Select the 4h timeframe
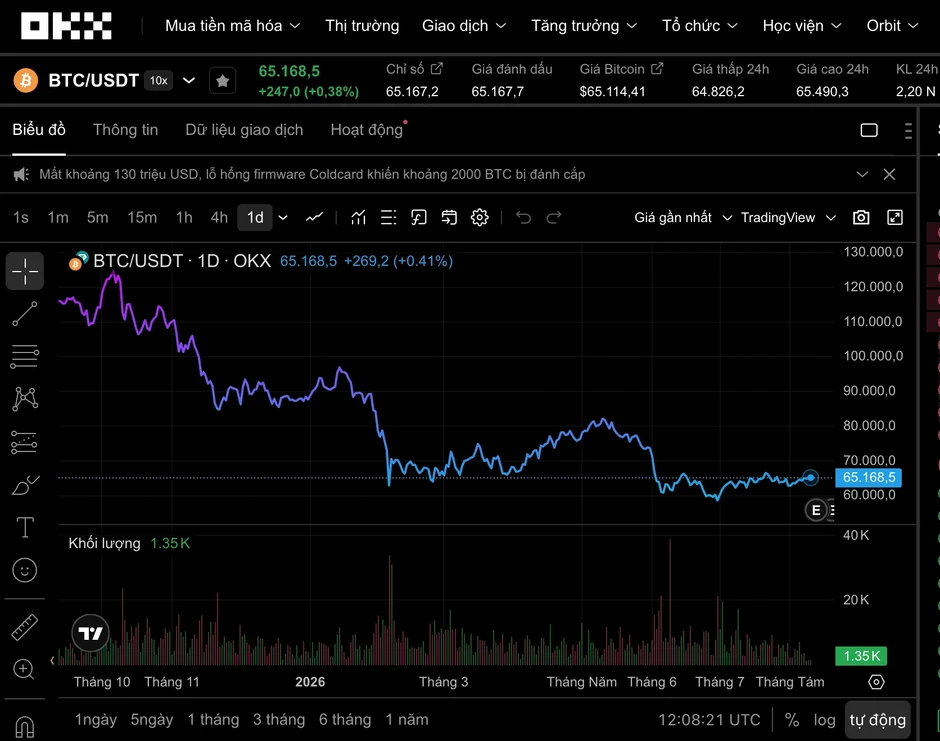Screen dimensions: 940x741 tap(219, 218)
